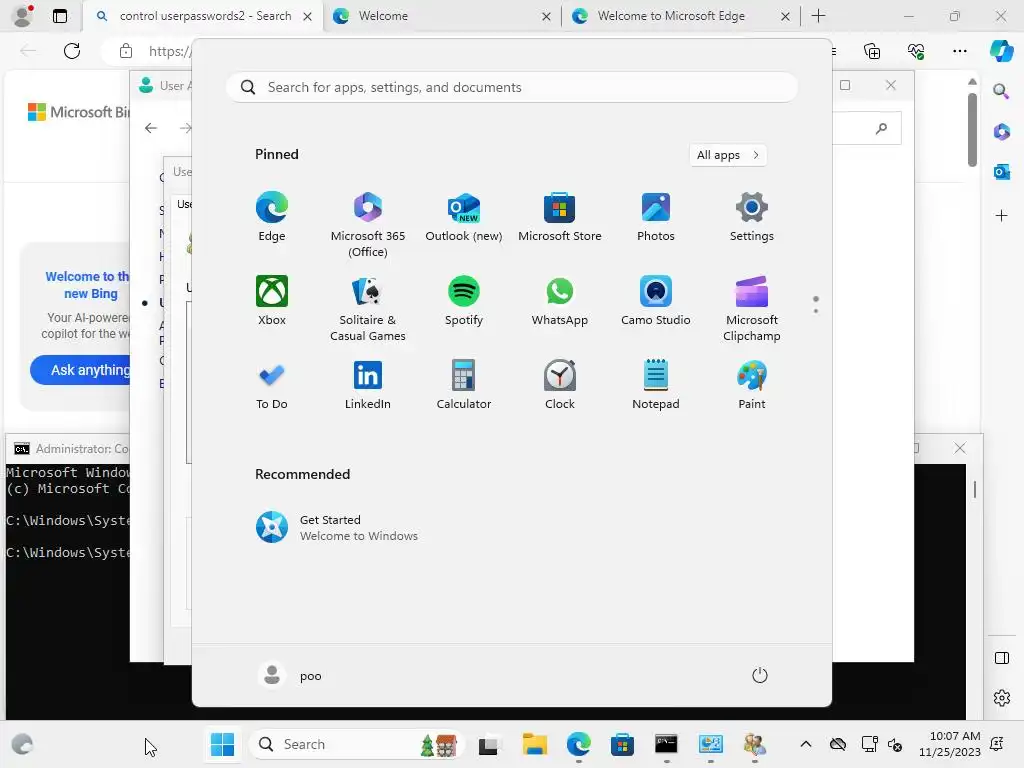Screen dimensions: 1024x768
Task: Switch to User Accounts taskbar icon
Action: (755, 744)
